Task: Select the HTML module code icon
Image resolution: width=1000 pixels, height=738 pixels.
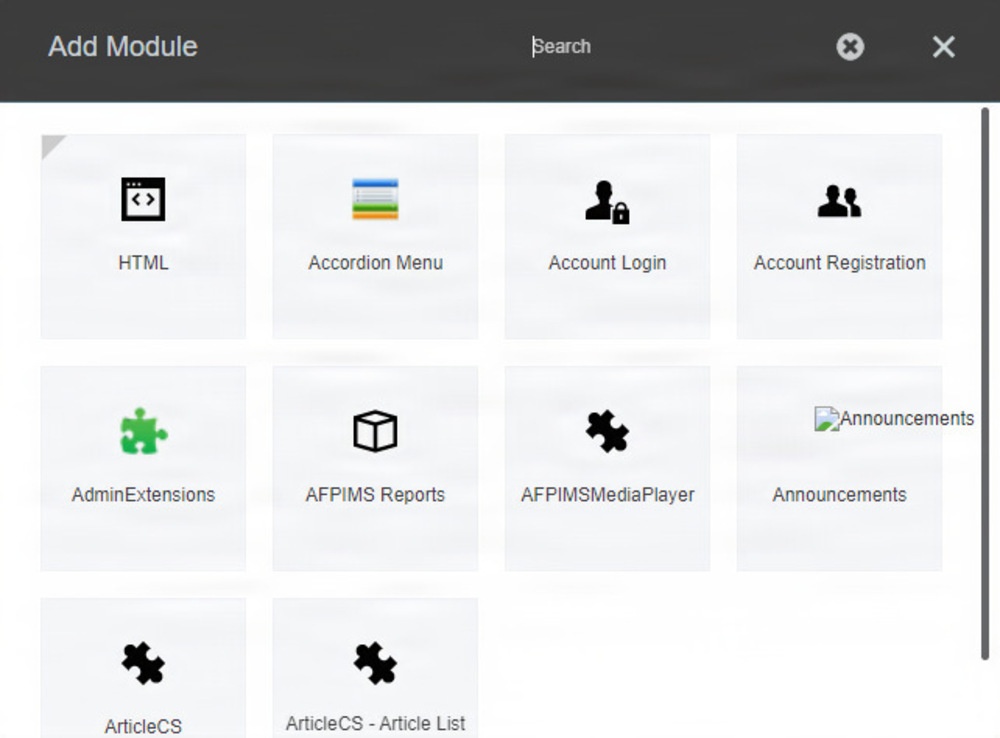Action: [143, 199]
